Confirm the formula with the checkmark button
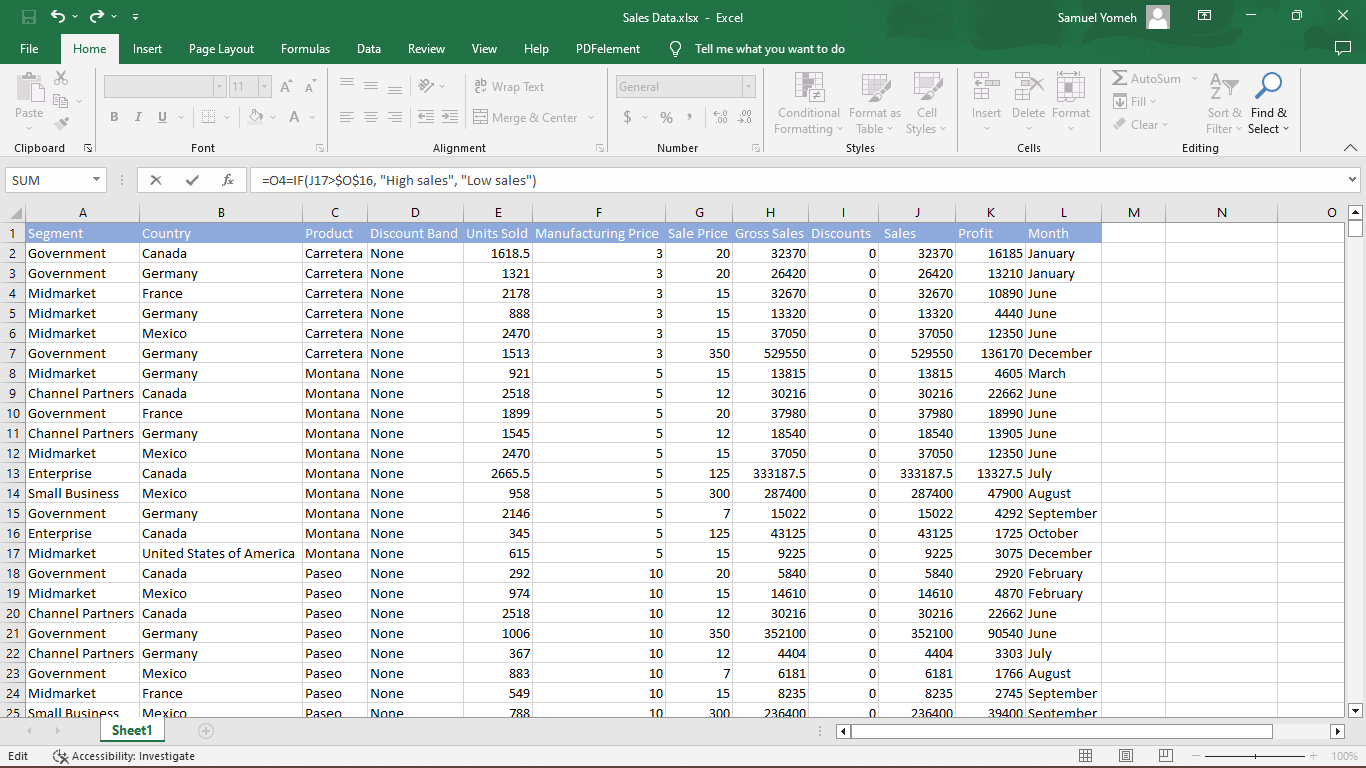 coord(194,180)
